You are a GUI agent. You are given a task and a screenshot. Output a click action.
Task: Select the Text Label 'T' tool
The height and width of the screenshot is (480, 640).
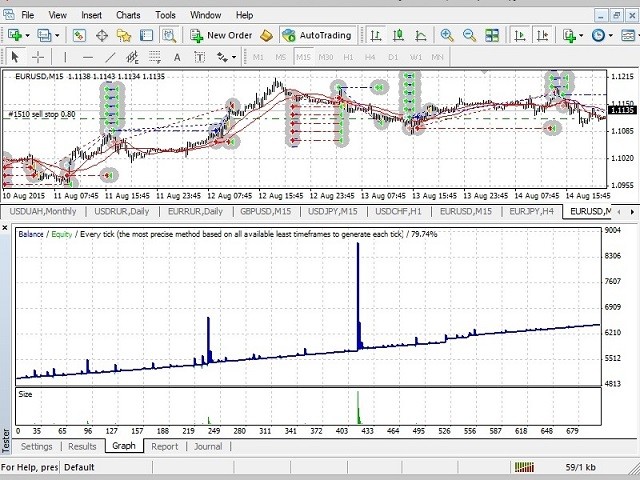pos(200,57)
